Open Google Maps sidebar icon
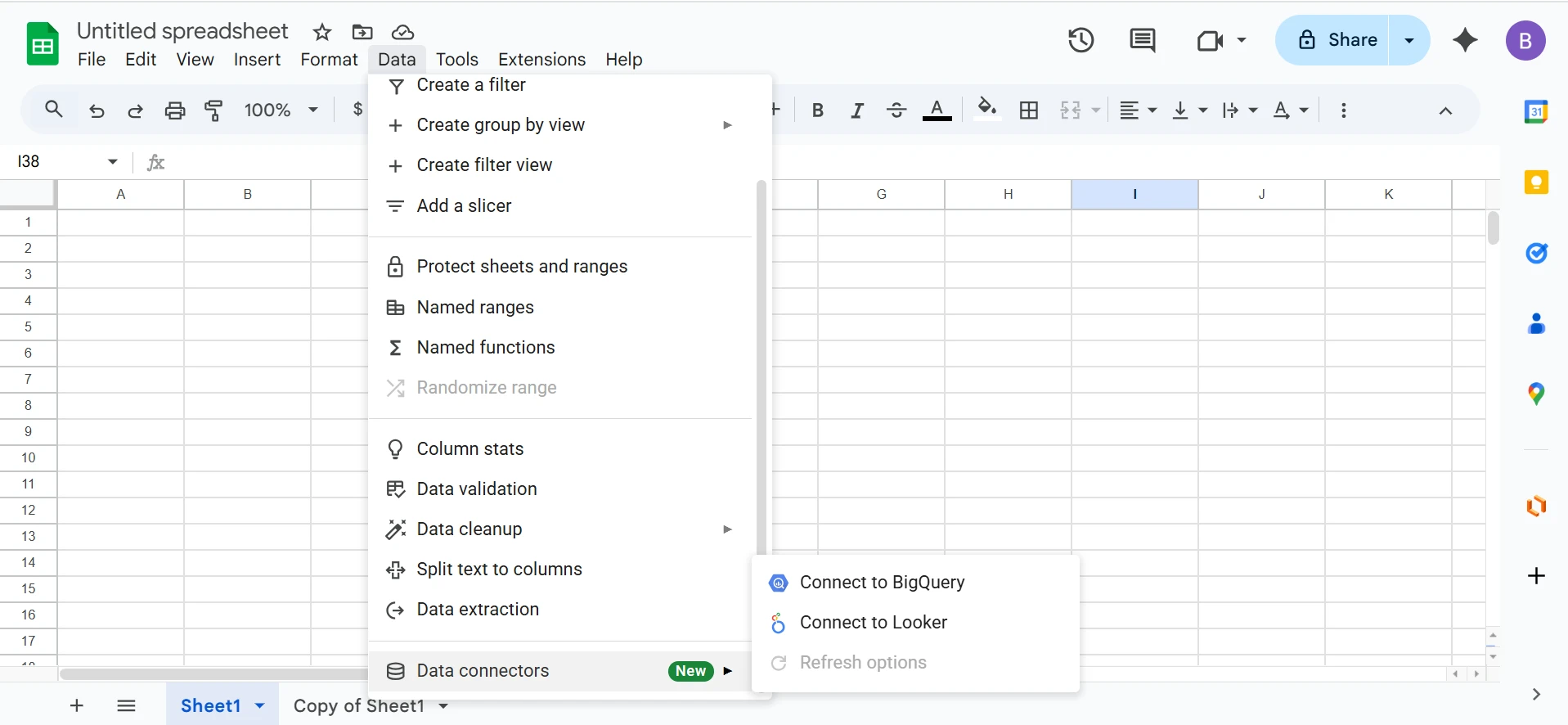This screenshot has height=725, width=1568. tap(1536, 394)
